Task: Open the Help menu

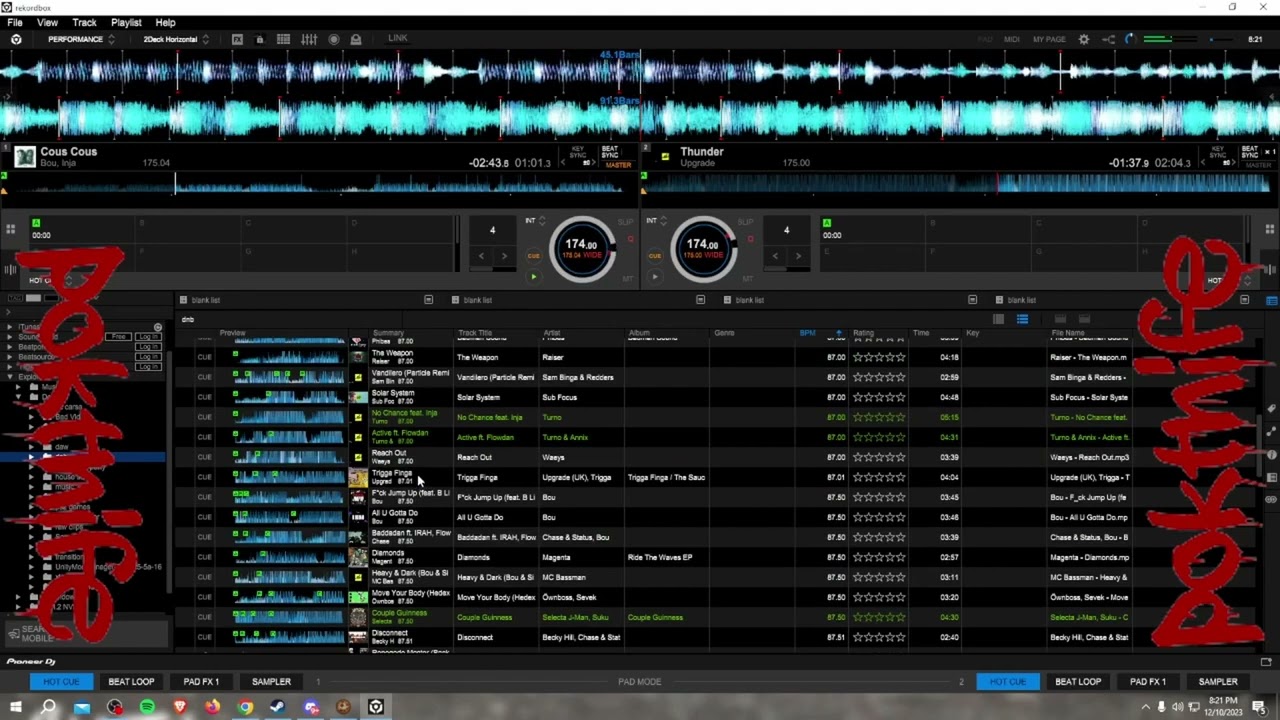Action: click(165, 22)
